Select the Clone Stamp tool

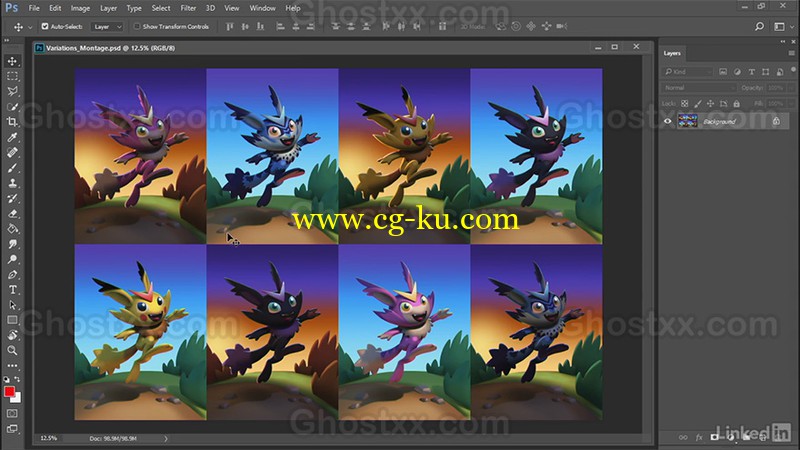pos(12,183)
